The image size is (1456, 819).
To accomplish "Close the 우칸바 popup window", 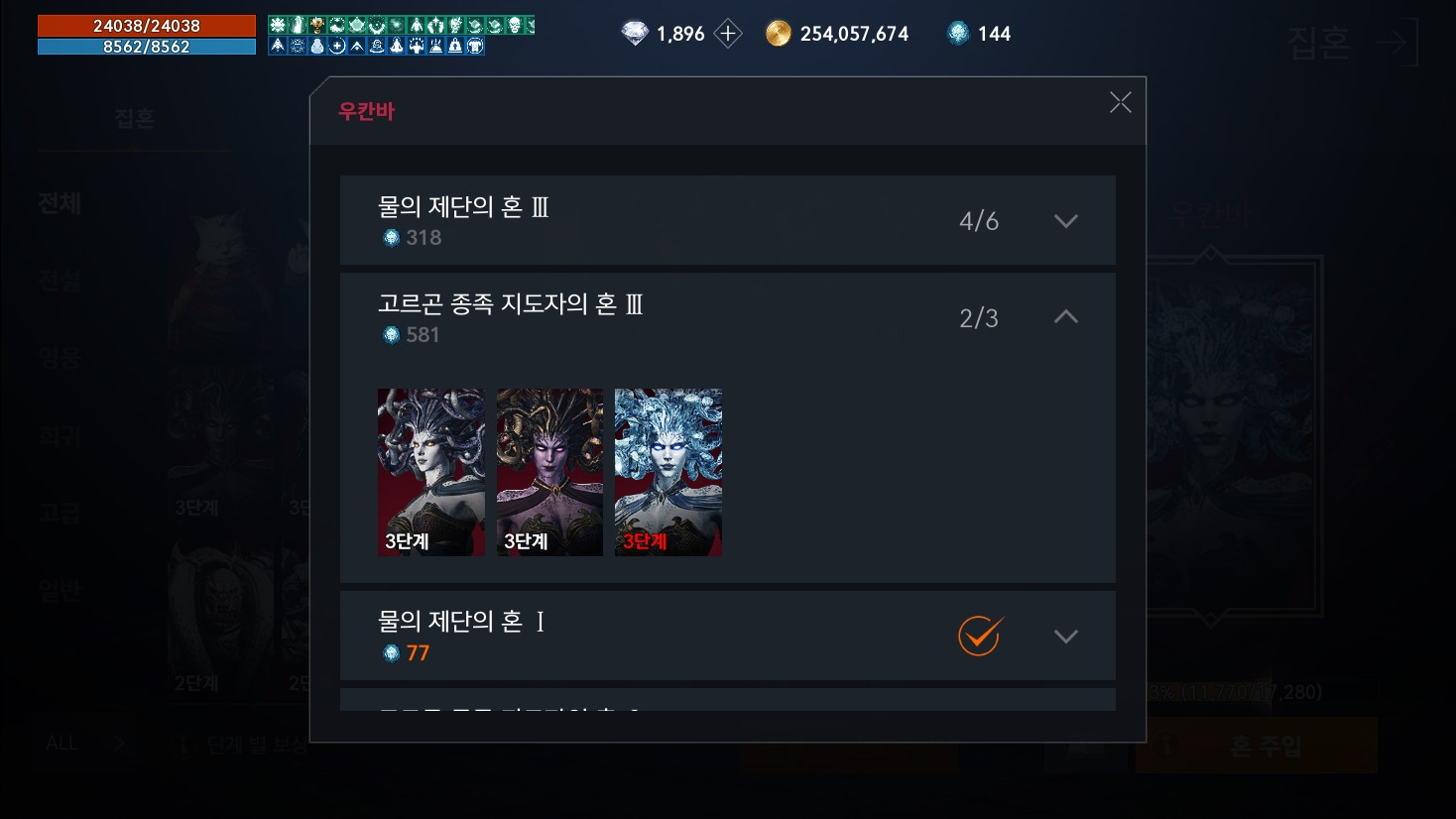I will (x=1121, y=102).
